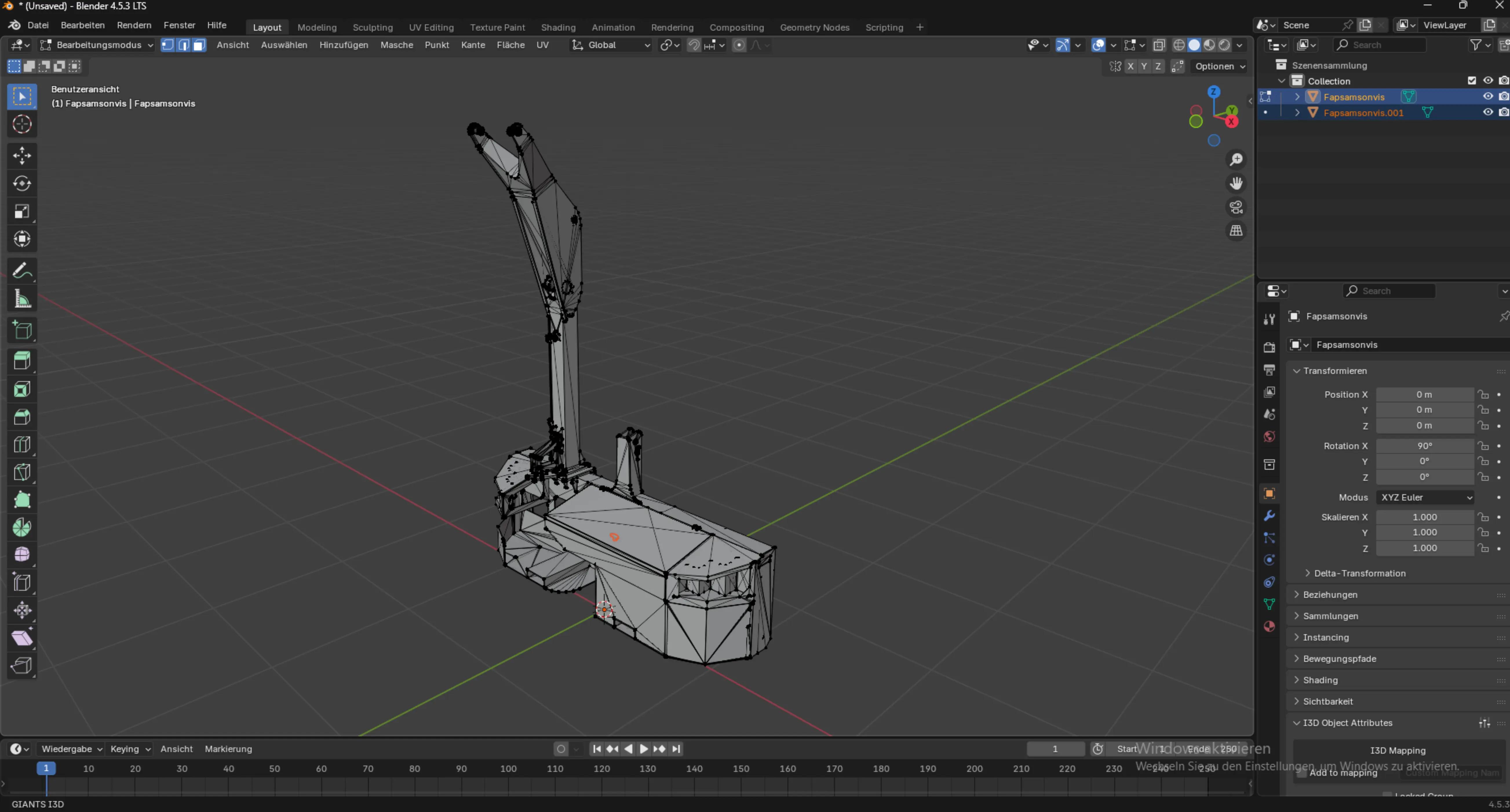
Task: Enable vertex select mode
Action: [168, 45]
